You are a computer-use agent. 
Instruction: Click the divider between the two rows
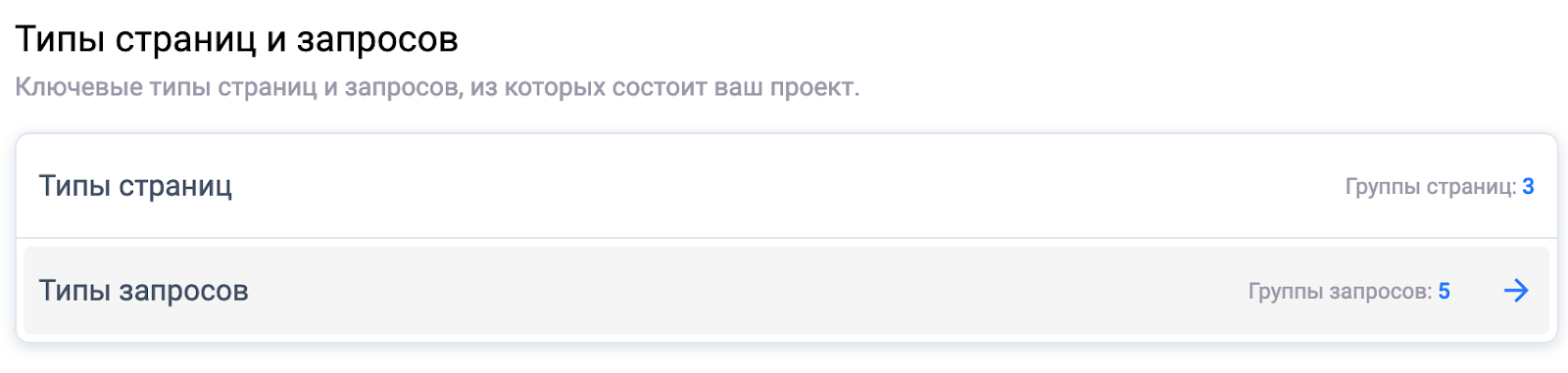[786, 238]
